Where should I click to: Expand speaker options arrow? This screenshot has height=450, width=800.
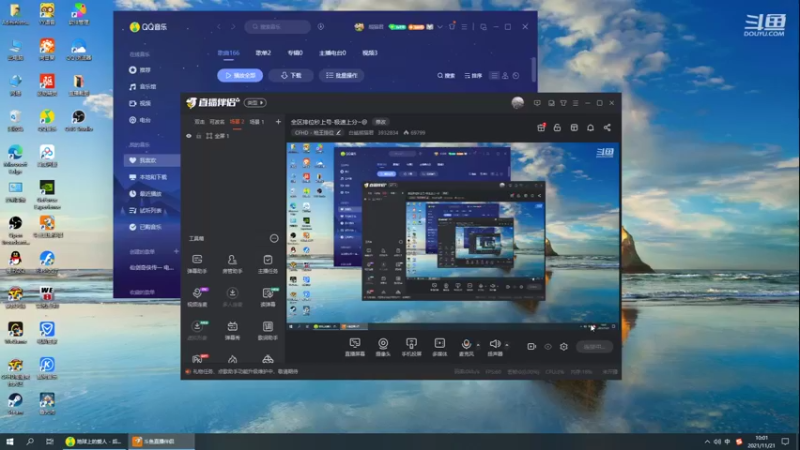tap(507, 345)
